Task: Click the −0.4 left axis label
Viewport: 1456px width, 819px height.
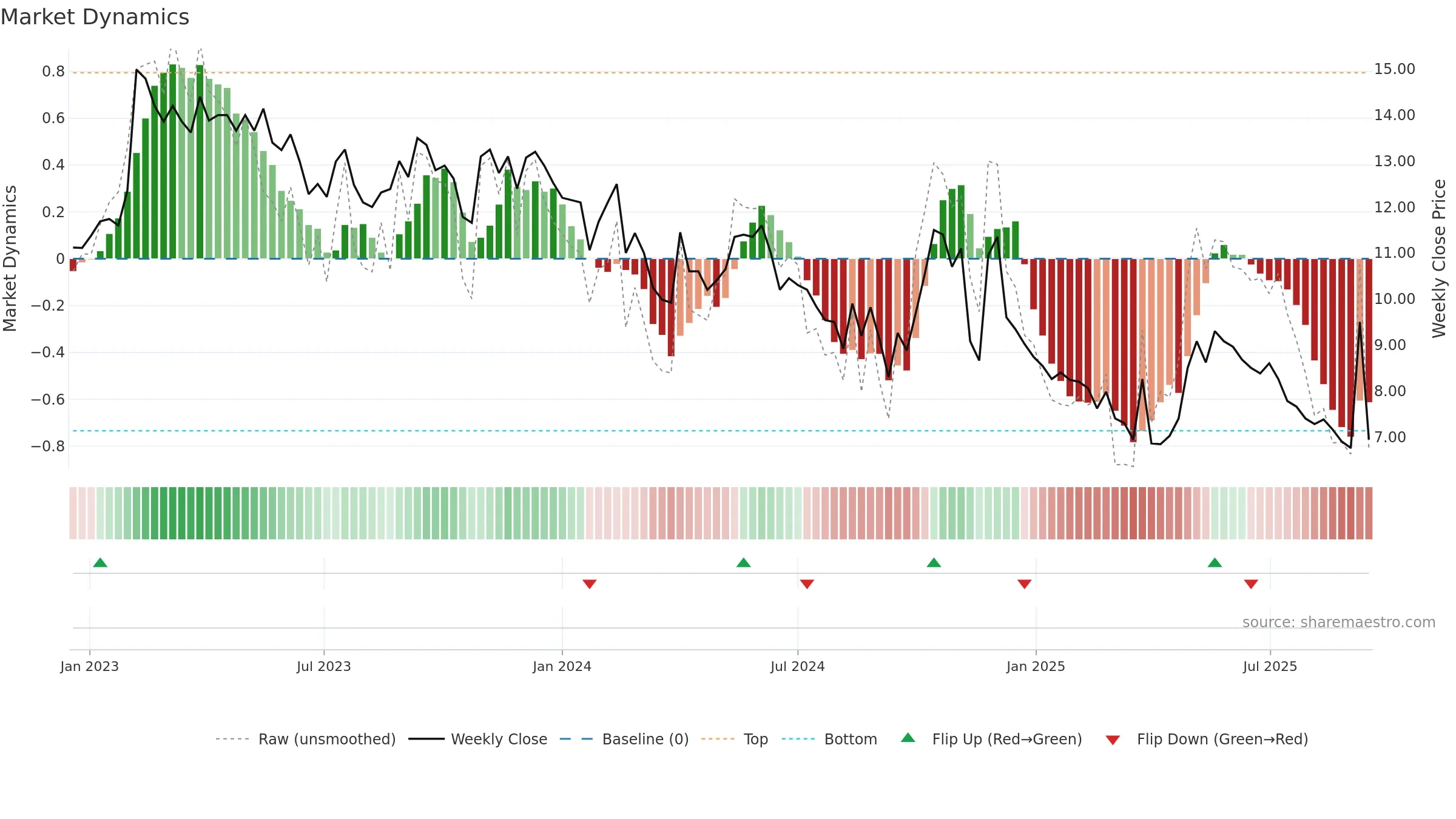Action: [48, 352]
